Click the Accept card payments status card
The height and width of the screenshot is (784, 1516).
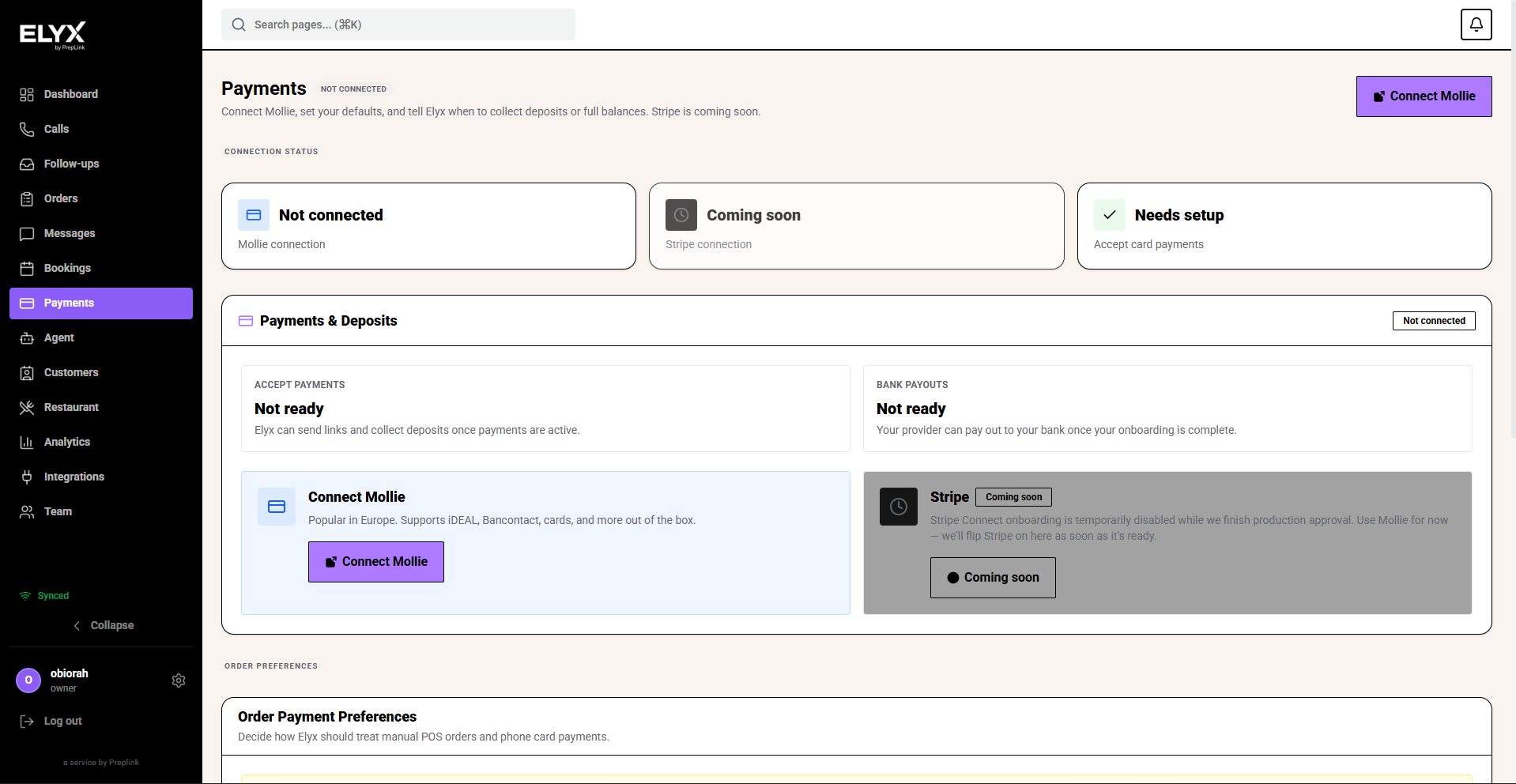(1284, 226)
